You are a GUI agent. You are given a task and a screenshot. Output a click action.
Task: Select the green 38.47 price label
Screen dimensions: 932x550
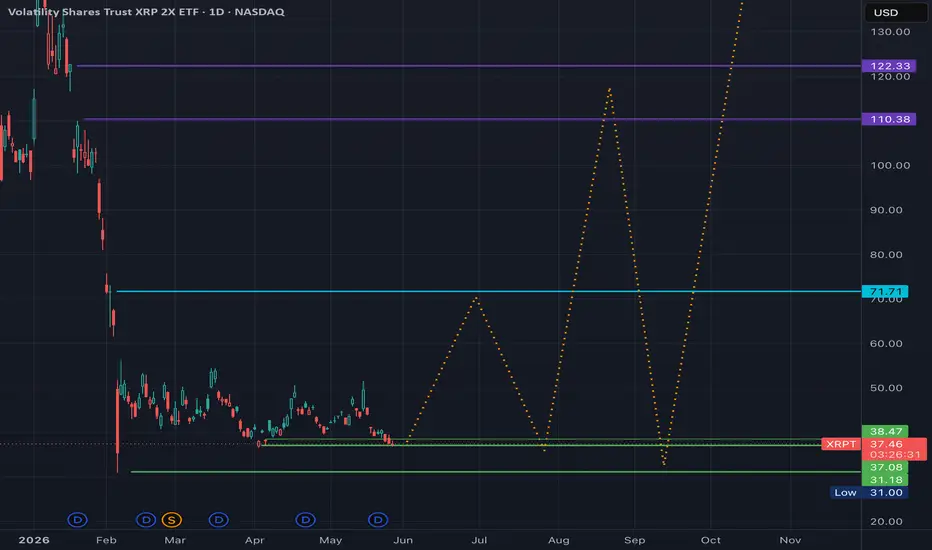(x=885, y=432)
